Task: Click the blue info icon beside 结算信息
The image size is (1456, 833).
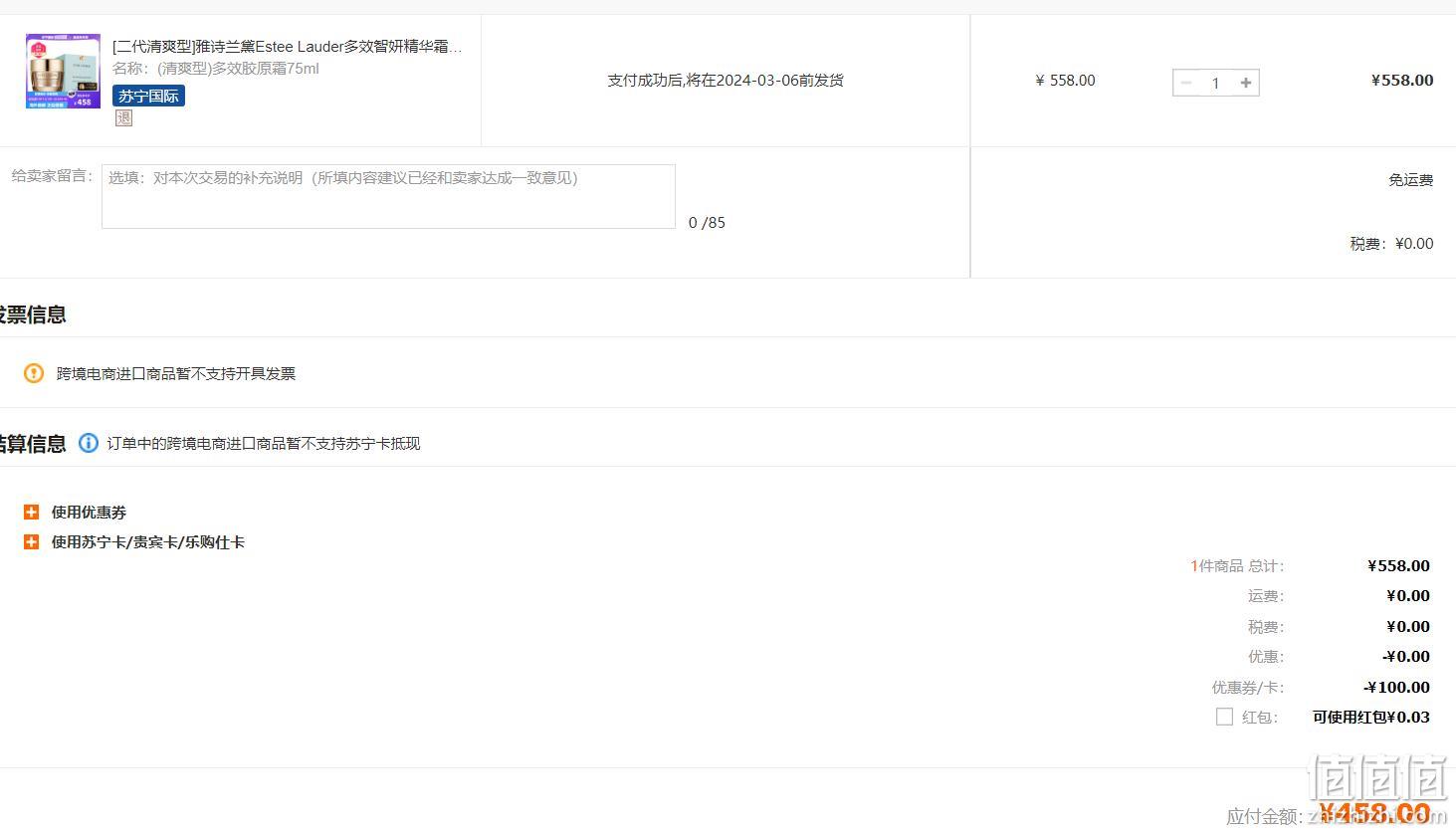Action: (x=89, y=443)
